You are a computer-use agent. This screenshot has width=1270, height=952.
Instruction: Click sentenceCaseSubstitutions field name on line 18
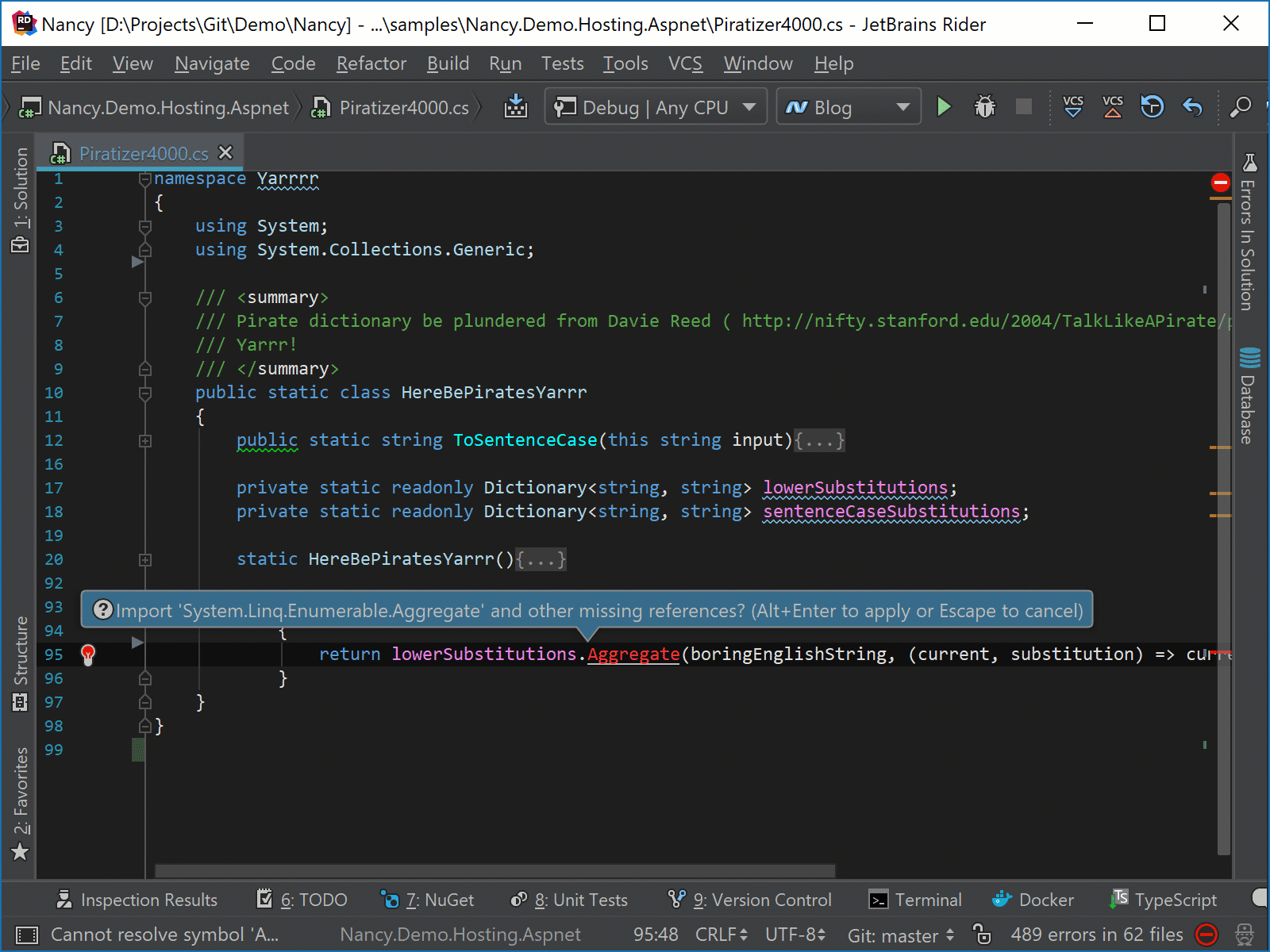click(x=891, y=511)
